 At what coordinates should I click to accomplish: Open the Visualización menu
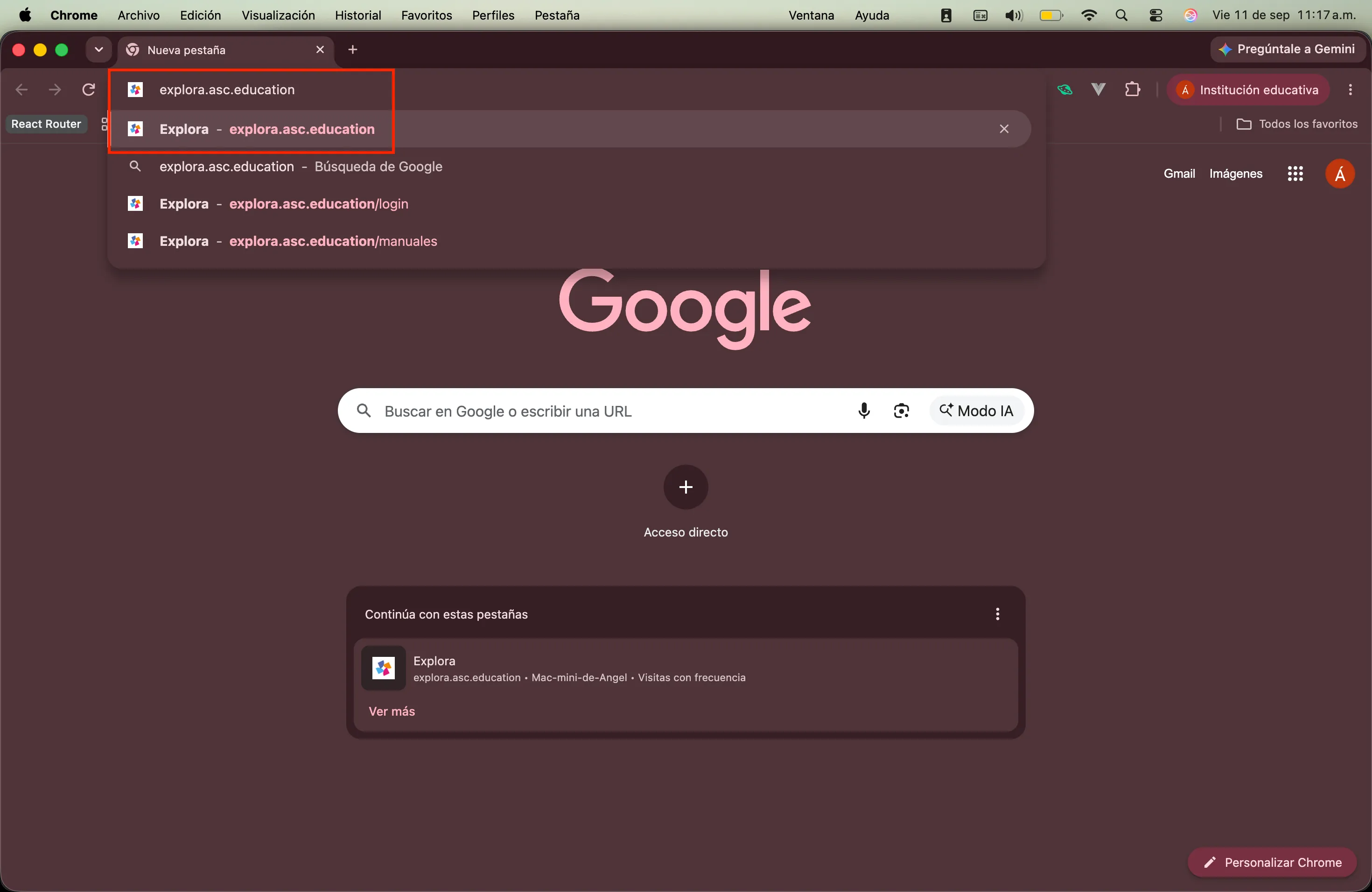coord(279,15)
